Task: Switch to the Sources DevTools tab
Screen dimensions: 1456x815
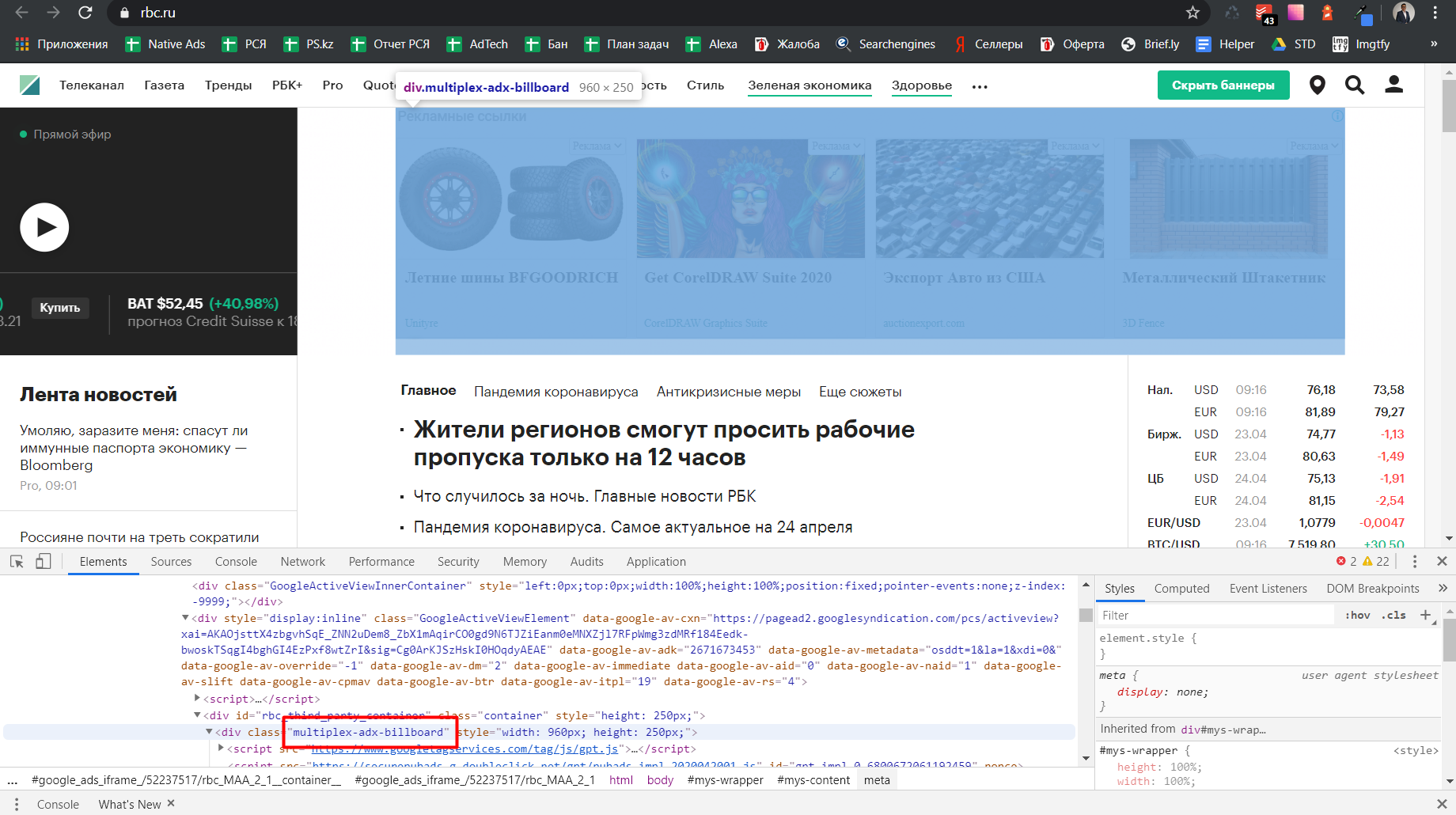Action: tap(171, 562)
